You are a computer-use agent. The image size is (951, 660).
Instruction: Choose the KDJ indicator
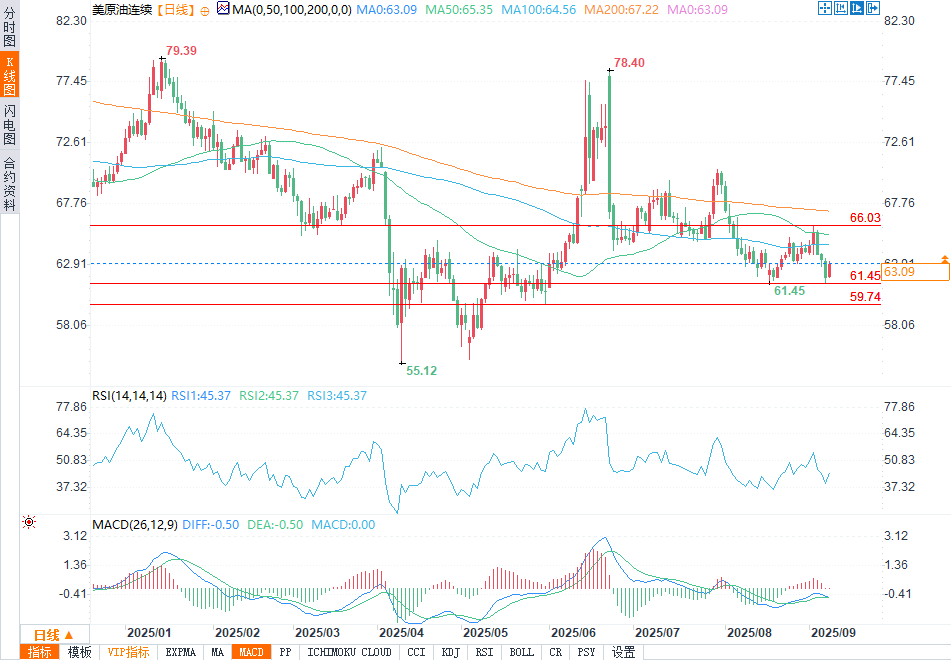[450, 652]
